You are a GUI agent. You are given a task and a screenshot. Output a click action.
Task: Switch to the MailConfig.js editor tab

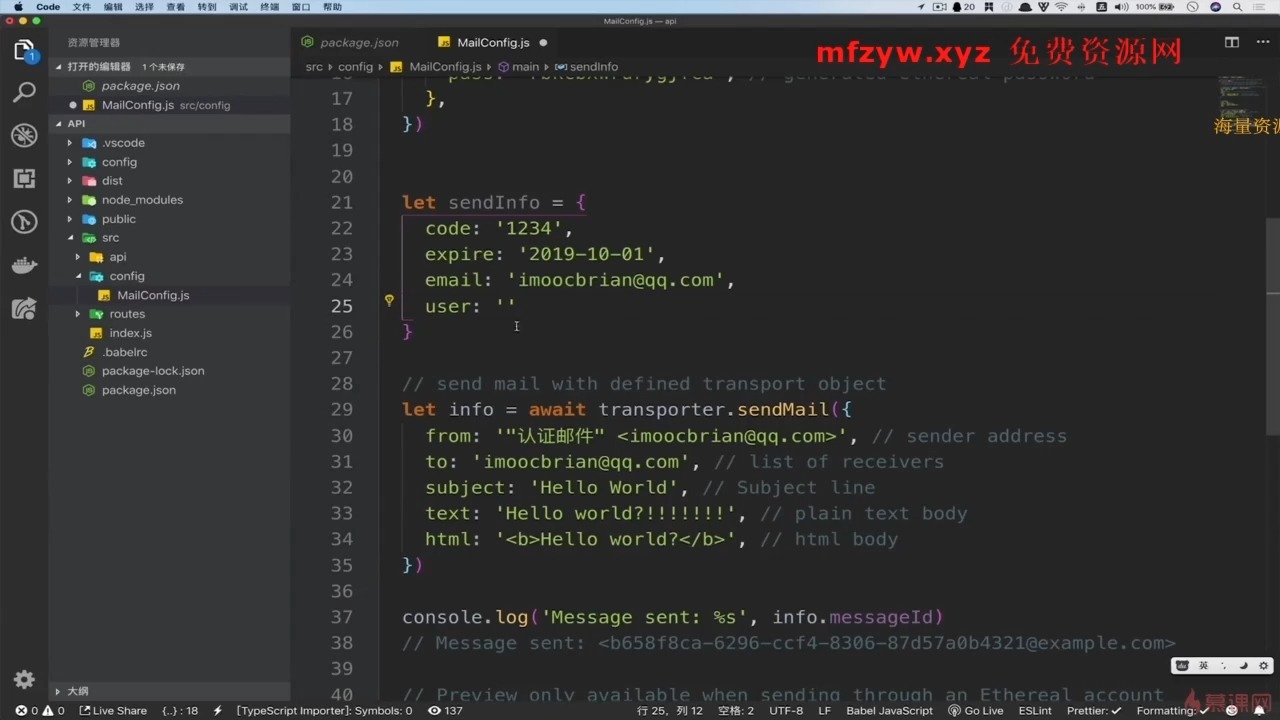(493, 43)
